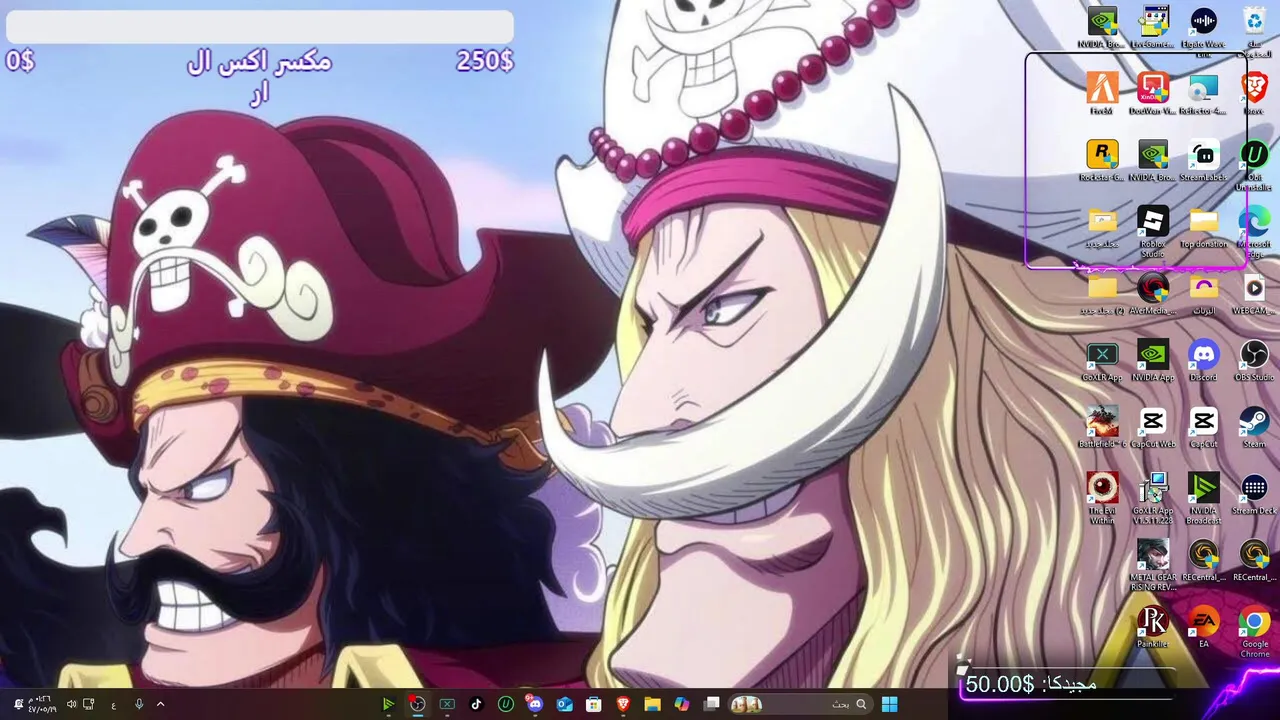Open Copilot from the taskbar
The image size is (1280, 720).
pyautogui.click(x=682, y=704)
